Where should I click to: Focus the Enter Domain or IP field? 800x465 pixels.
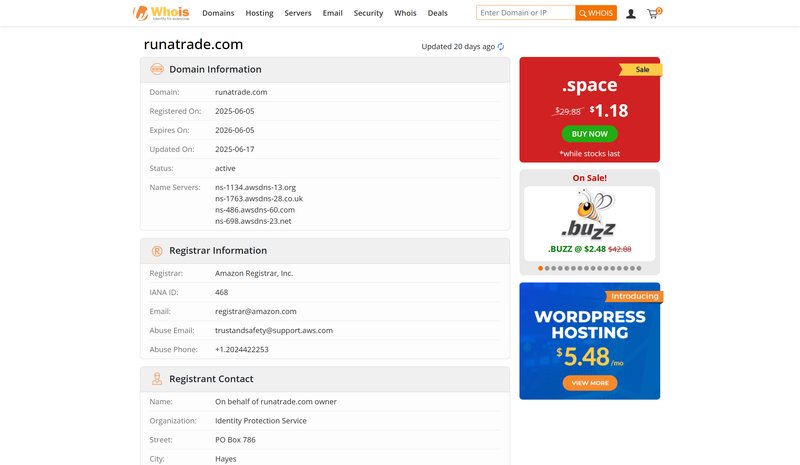point(526,13)
